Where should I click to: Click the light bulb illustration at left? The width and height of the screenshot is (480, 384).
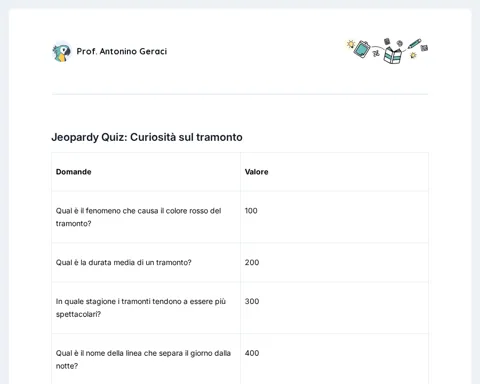pos(350,44)
